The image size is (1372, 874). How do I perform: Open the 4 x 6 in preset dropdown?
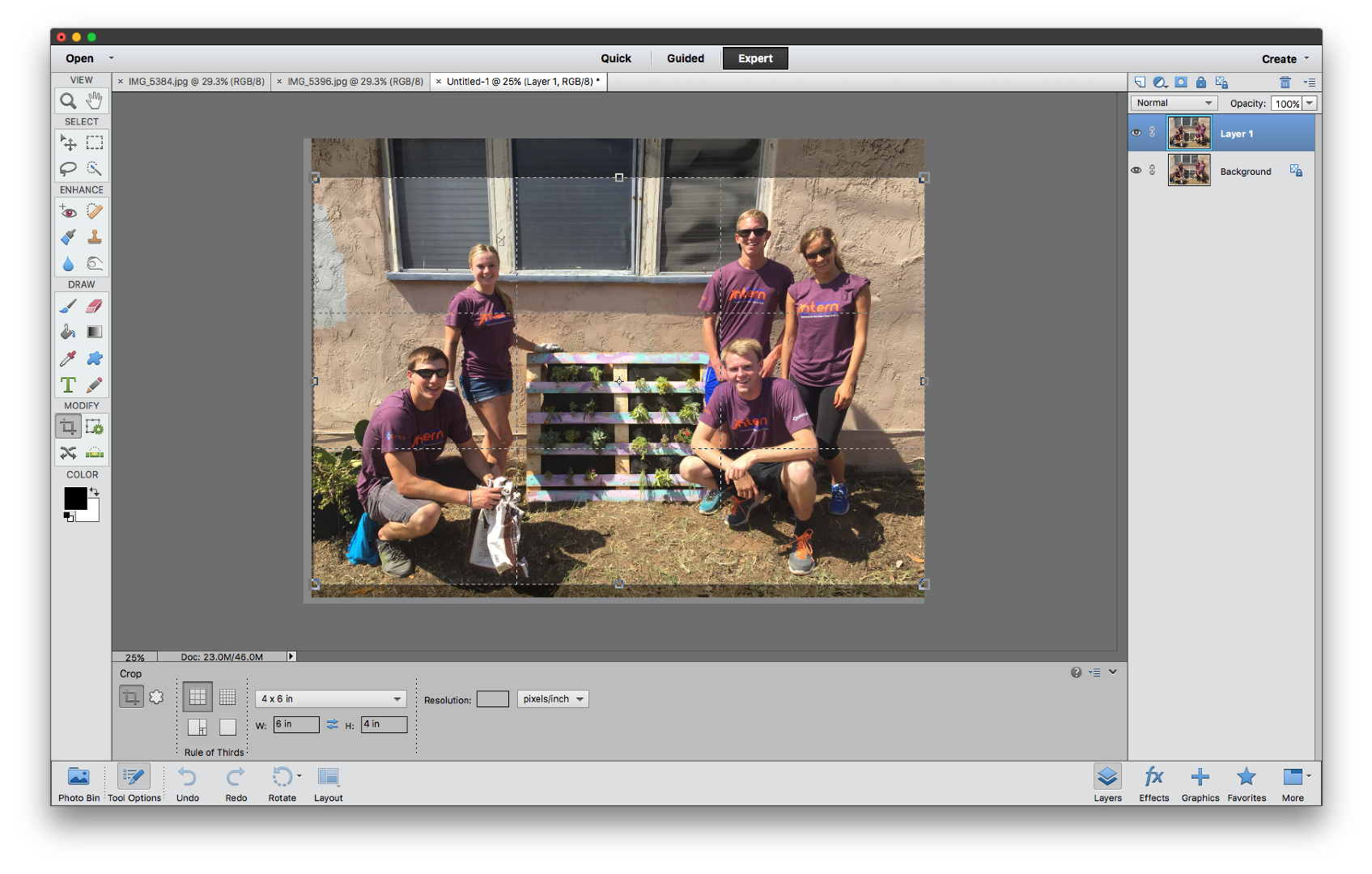(x=330, y=699)
